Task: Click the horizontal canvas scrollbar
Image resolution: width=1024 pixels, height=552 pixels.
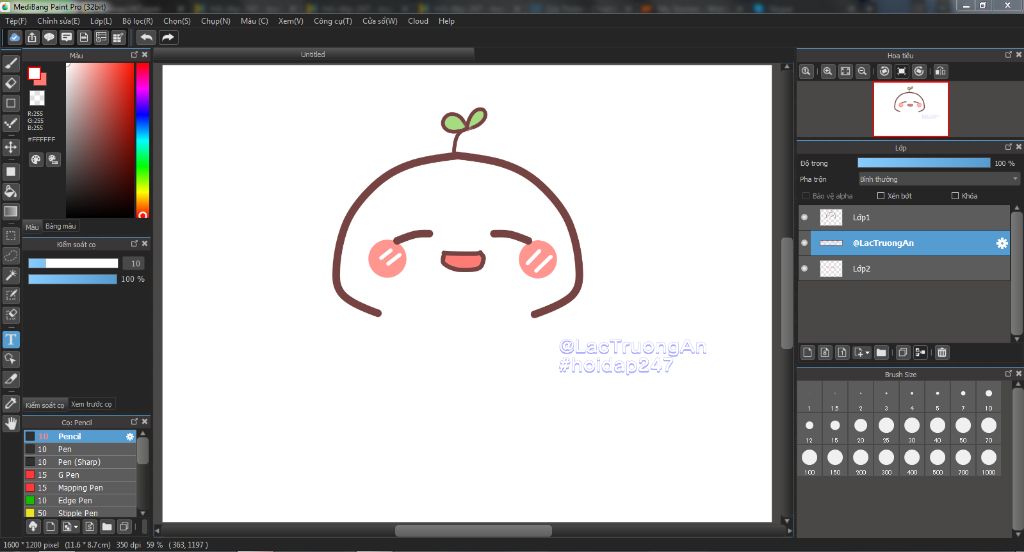Action: tap(473, 530)
